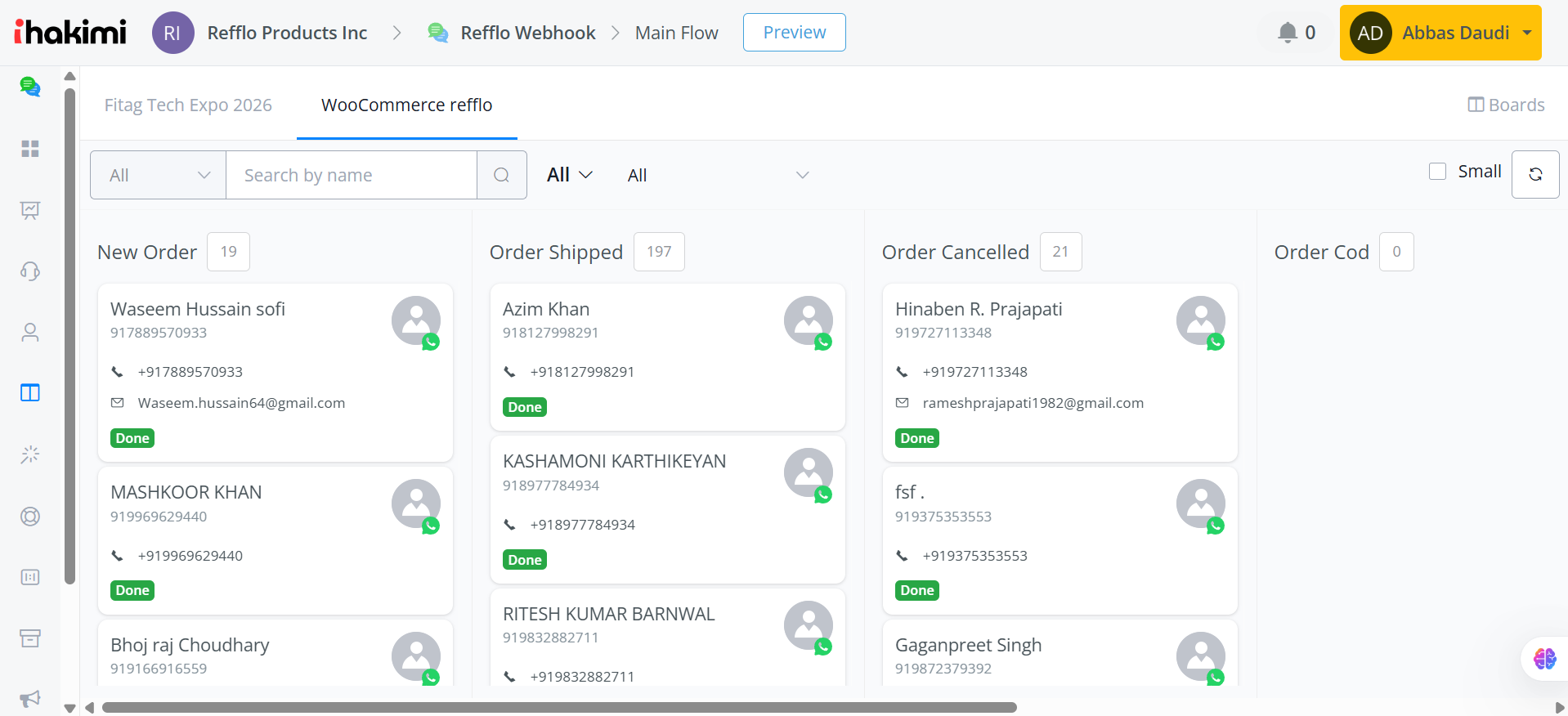Click the refresh board icon button

[x=1535, y=174]
